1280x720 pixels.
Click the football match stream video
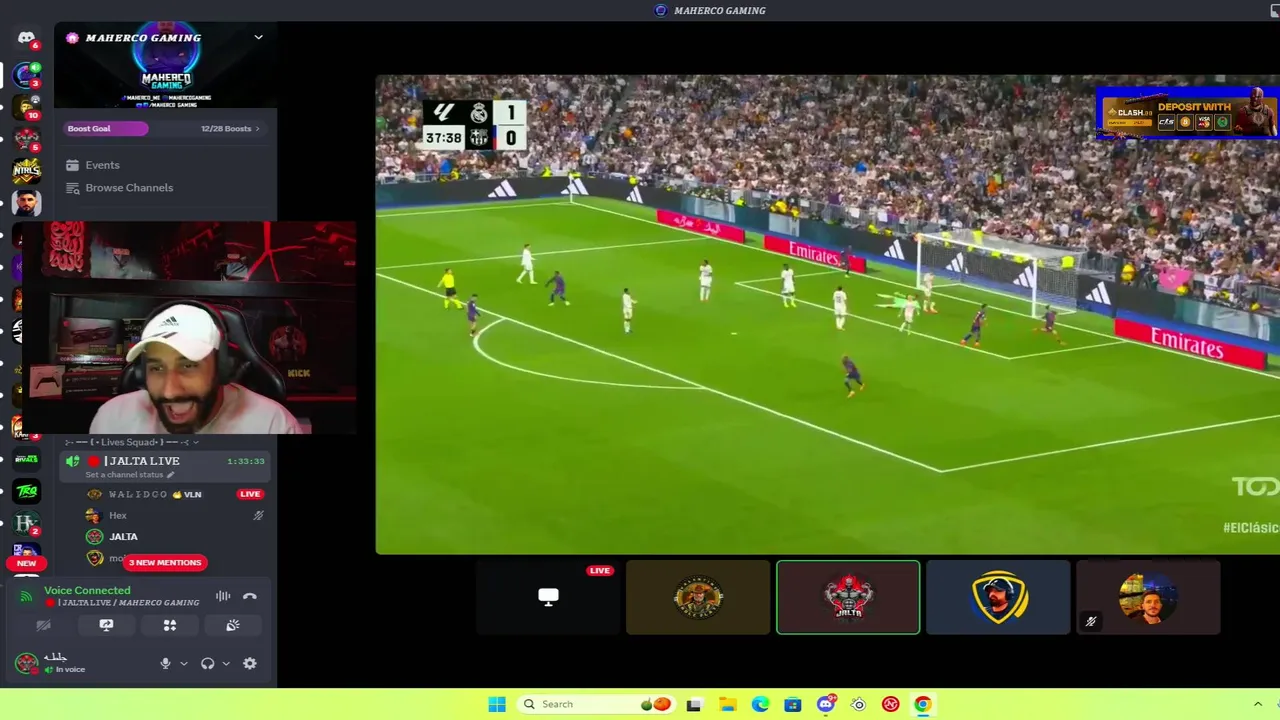coord(827,314)
